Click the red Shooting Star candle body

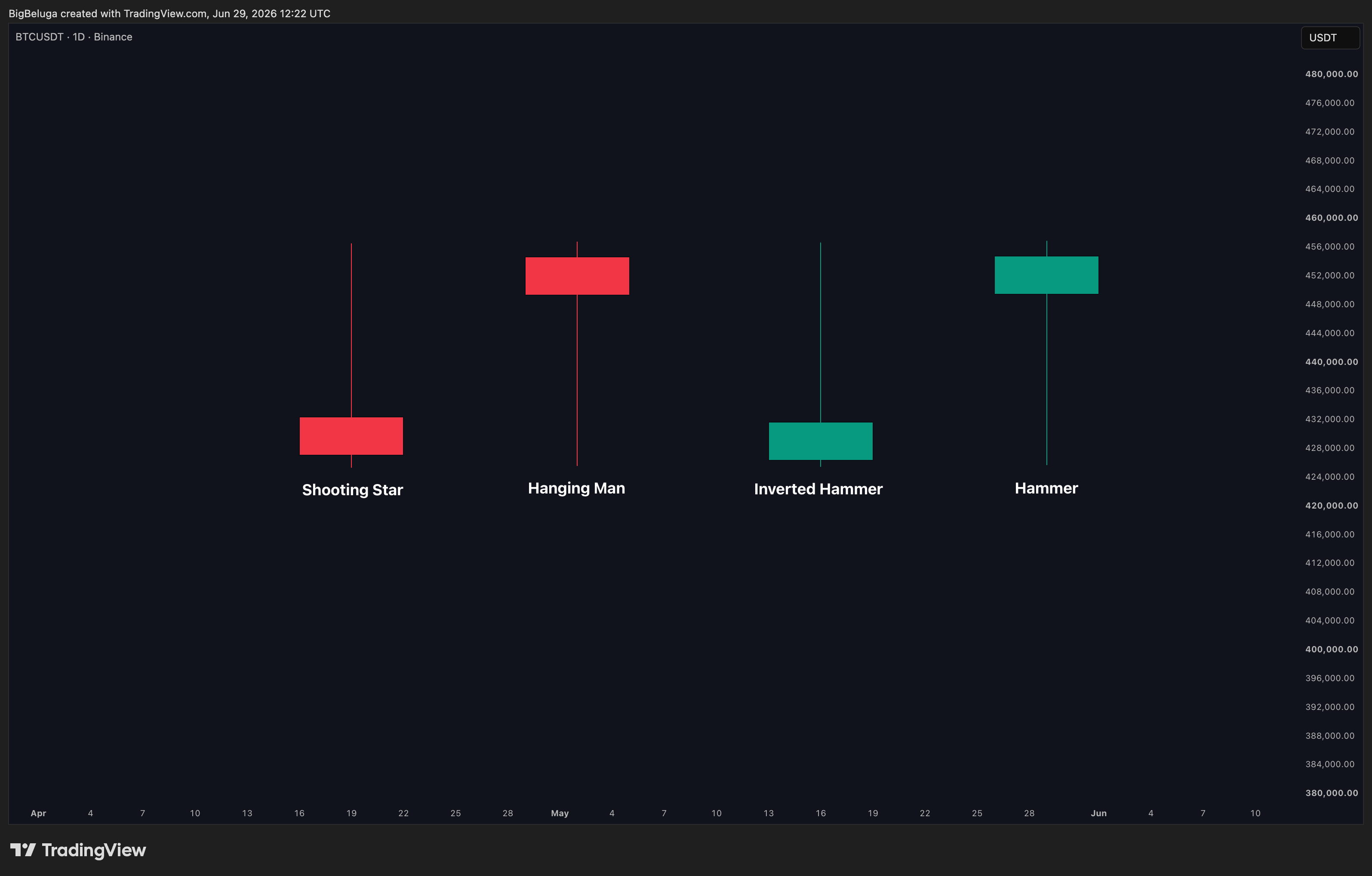[x=351, y=436]
